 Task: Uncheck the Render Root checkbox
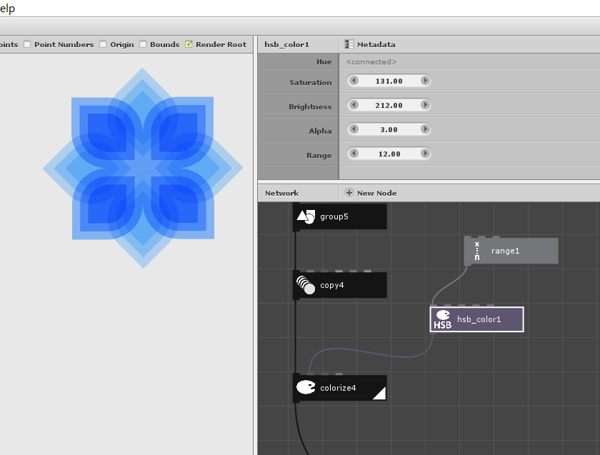coord(189,44)
